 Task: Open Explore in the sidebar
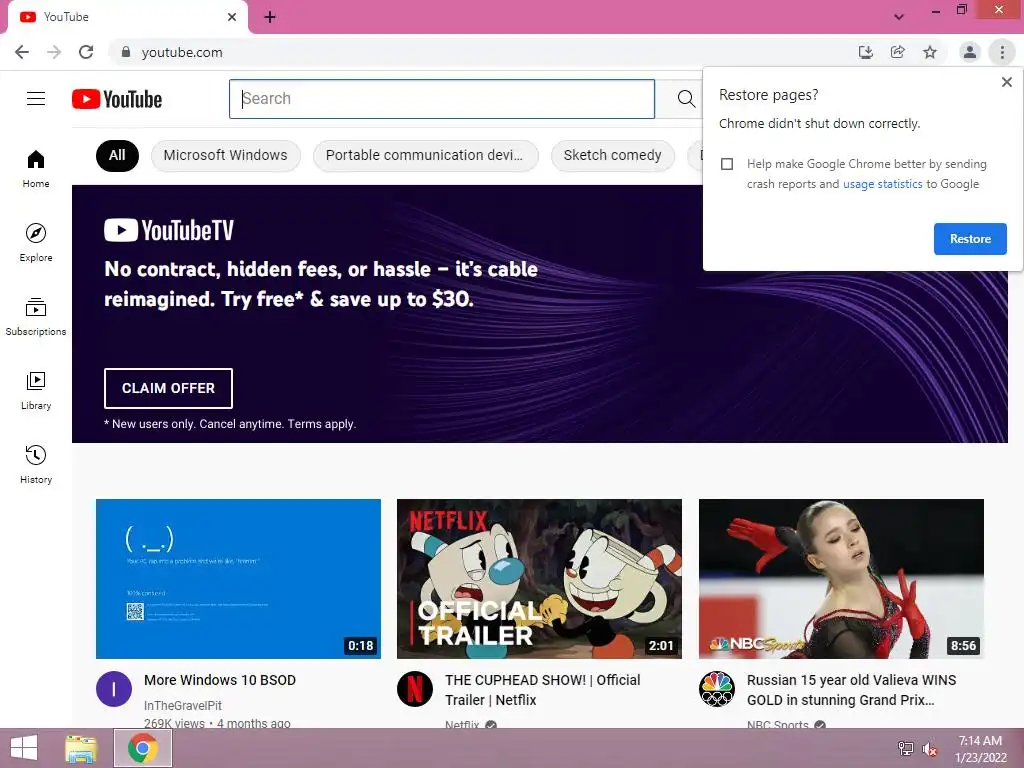36,242
